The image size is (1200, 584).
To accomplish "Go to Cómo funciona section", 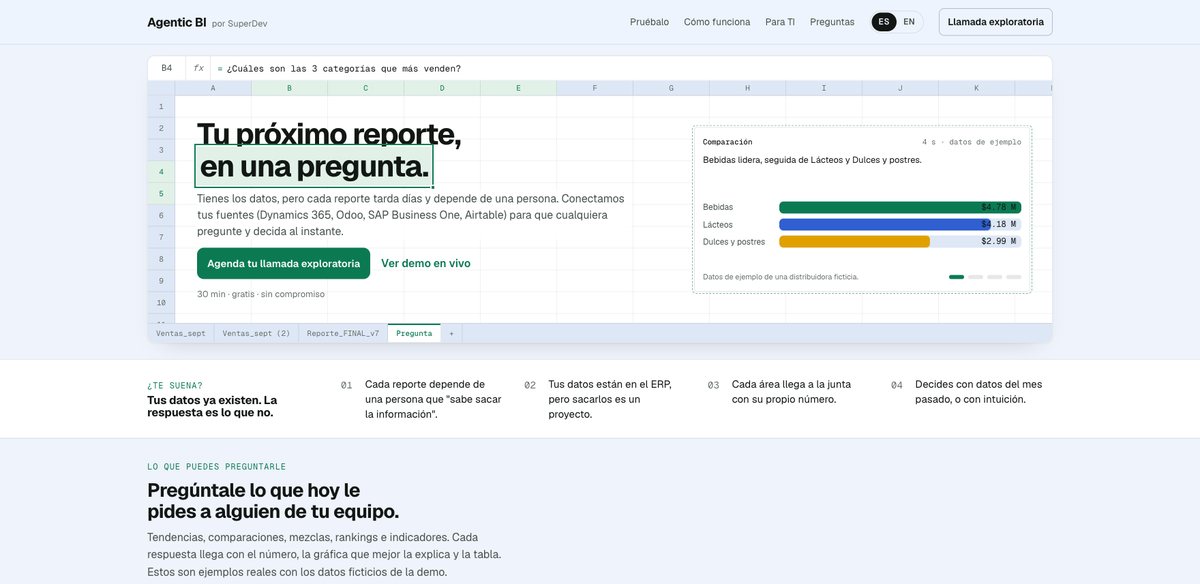I will pos(717,22).
